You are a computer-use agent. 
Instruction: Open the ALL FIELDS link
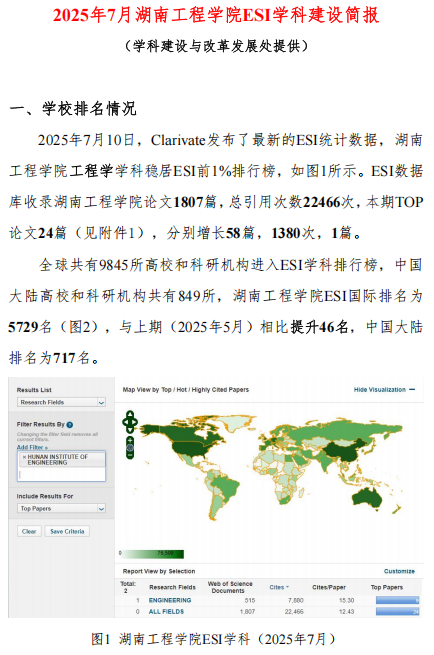click(166, 612)
